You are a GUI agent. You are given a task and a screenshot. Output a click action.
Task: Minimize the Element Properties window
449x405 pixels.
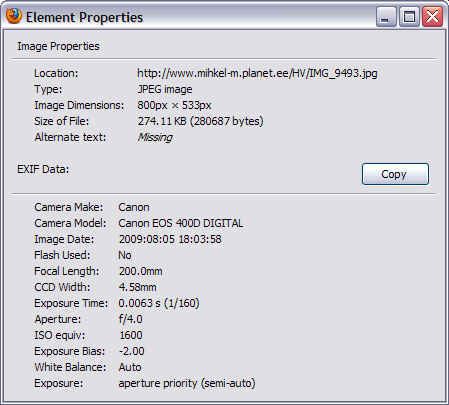(386, 17)
